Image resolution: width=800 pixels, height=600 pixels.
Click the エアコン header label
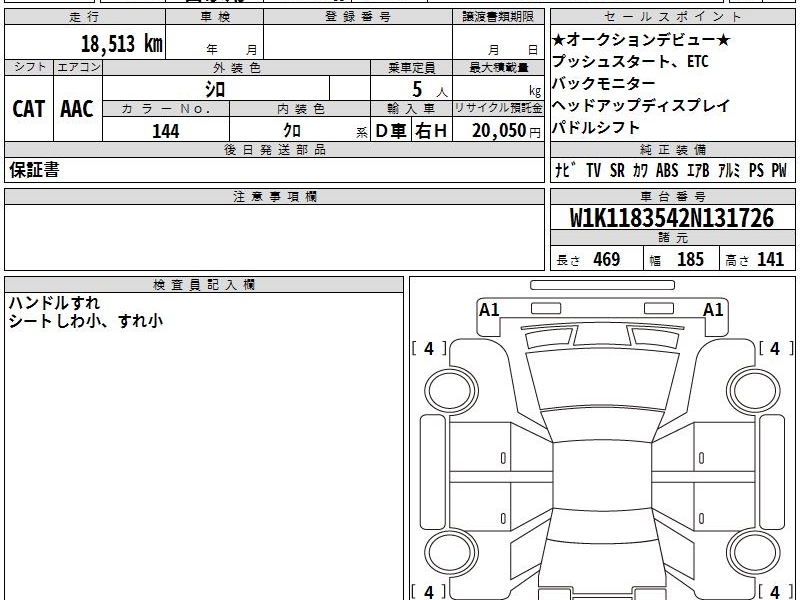tap(78, 67)
